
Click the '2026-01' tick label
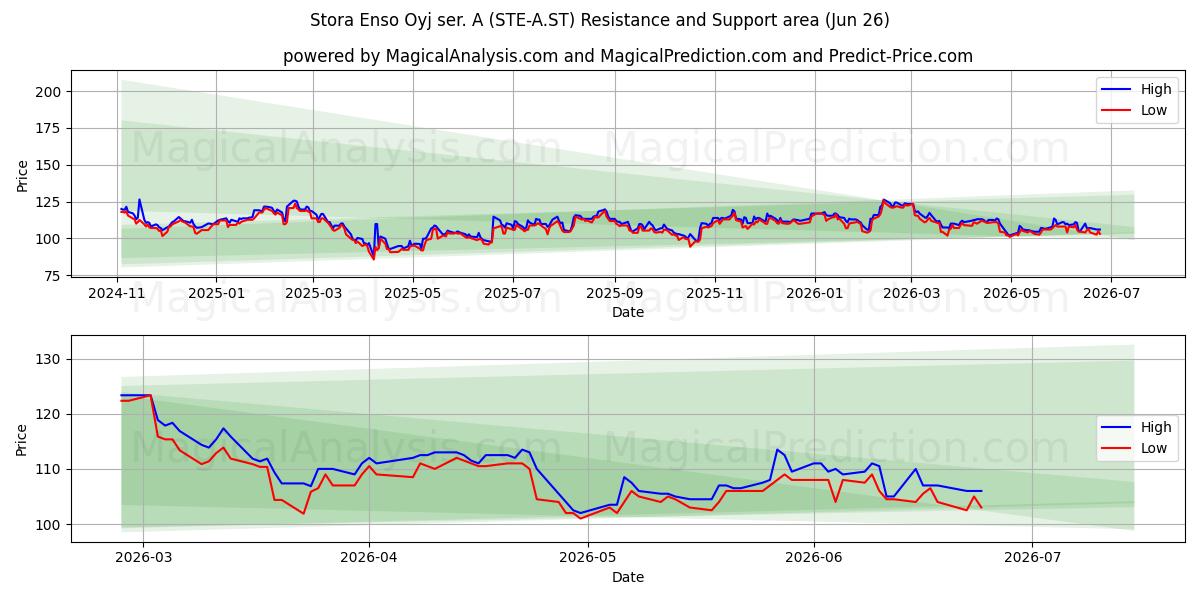pyautogui.click(x=814, y=293)
